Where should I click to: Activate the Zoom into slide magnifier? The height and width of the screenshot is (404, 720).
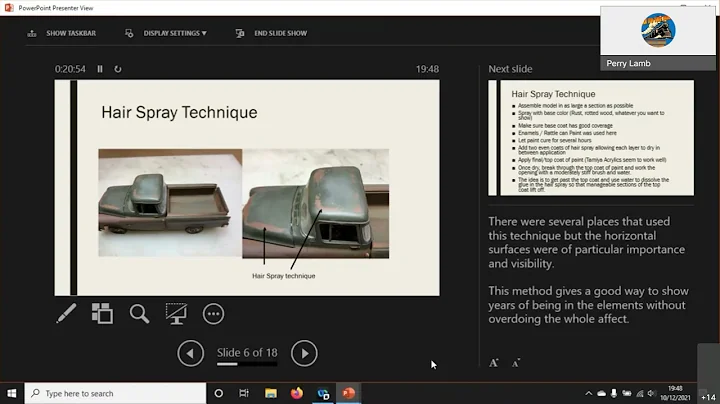pos(140,314)
